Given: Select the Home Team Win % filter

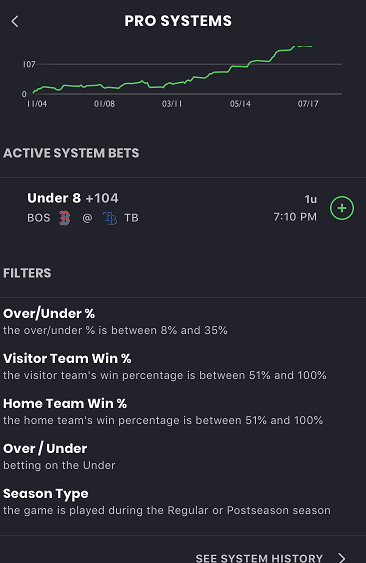Looking at the screenshot, I should point(163,411).
